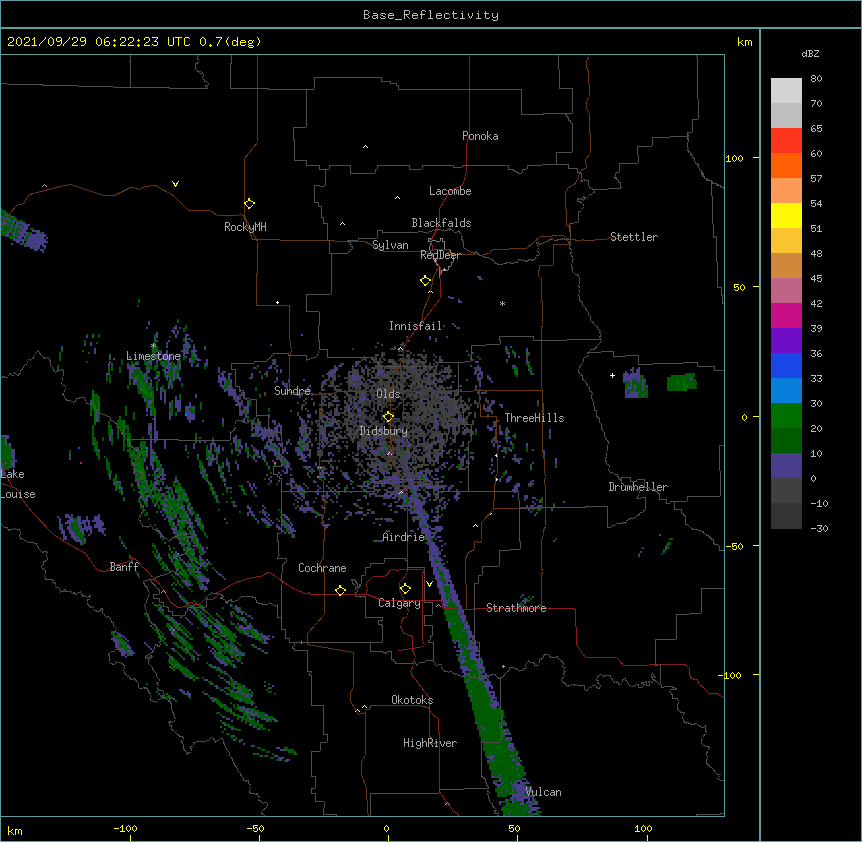Click the yellow diamond marker north of Calgary
The height and width of the screenshot is (842, 862).
coord(405,589)
